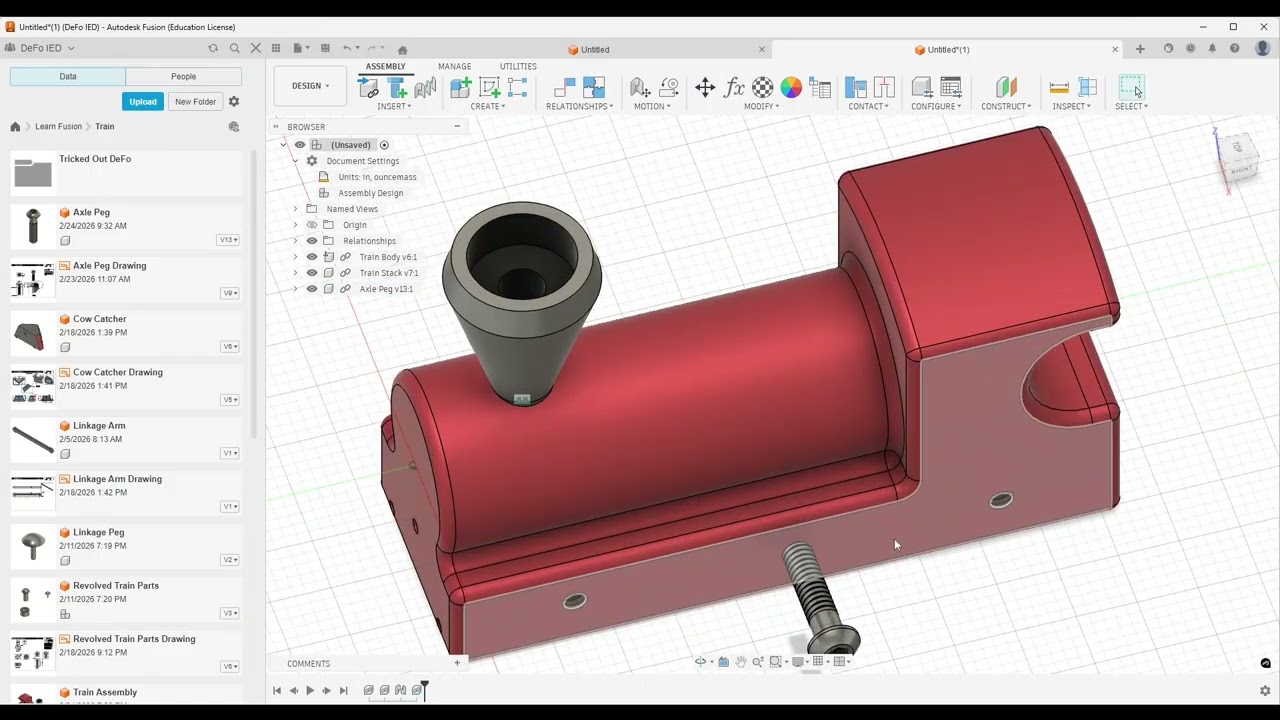Screen dimensions: 1280x720
Task: Click the ViewCube in the viewport corner
Action: point(1238,158)
